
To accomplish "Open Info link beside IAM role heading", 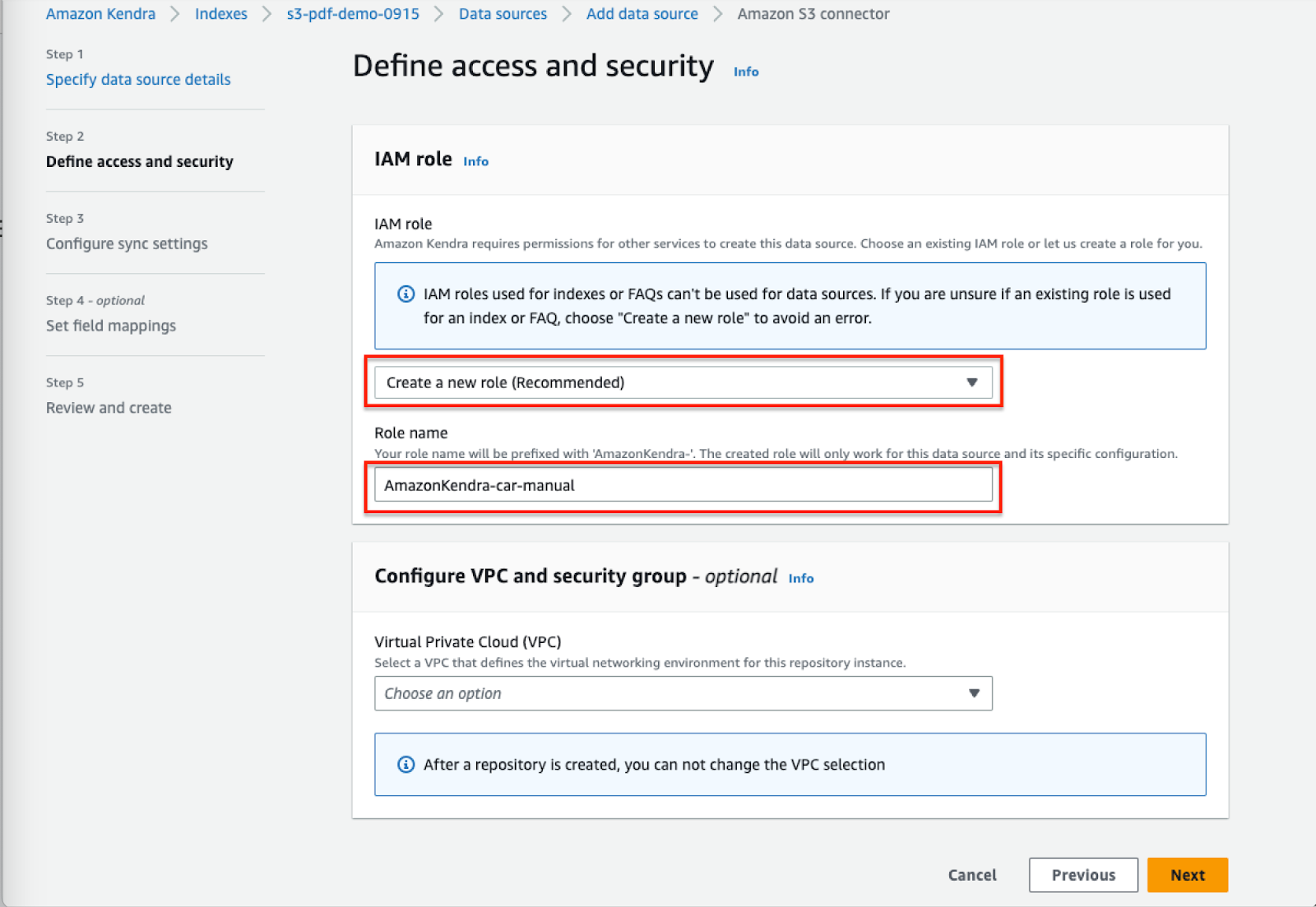I will point(475,161).
